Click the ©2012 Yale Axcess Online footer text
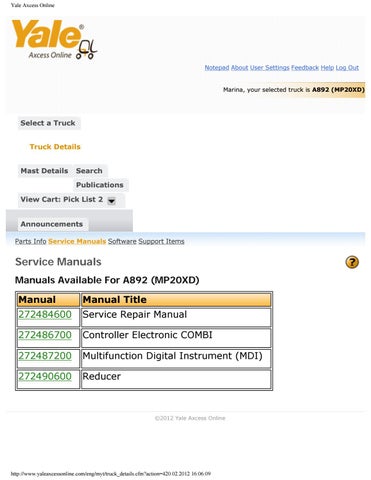 190,418
